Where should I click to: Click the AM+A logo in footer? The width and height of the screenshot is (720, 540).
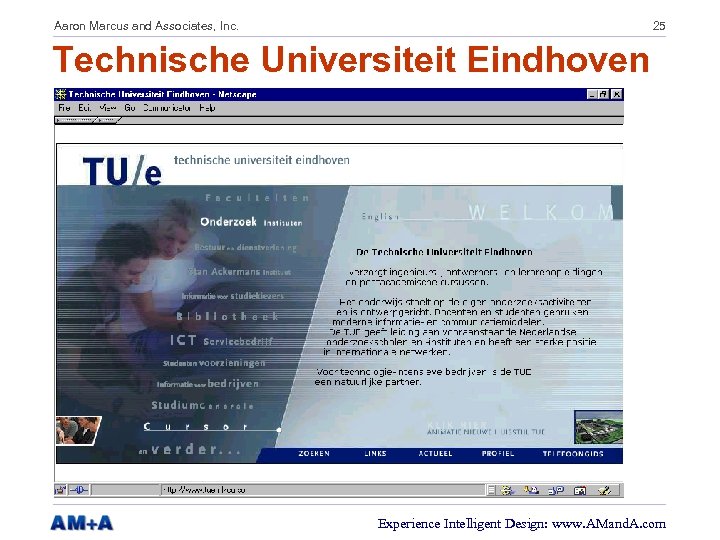(x=82, y=523)
